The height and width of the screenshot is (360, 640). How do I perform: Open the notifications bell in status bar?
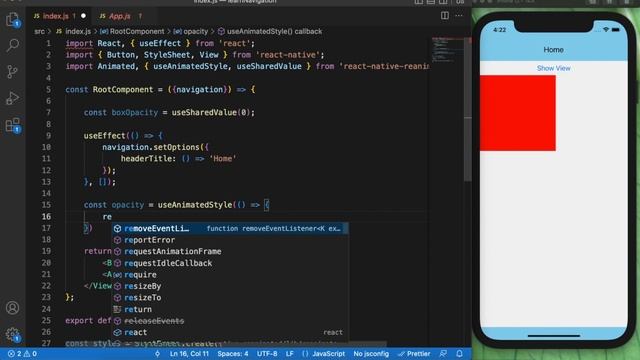pos(459,353)
